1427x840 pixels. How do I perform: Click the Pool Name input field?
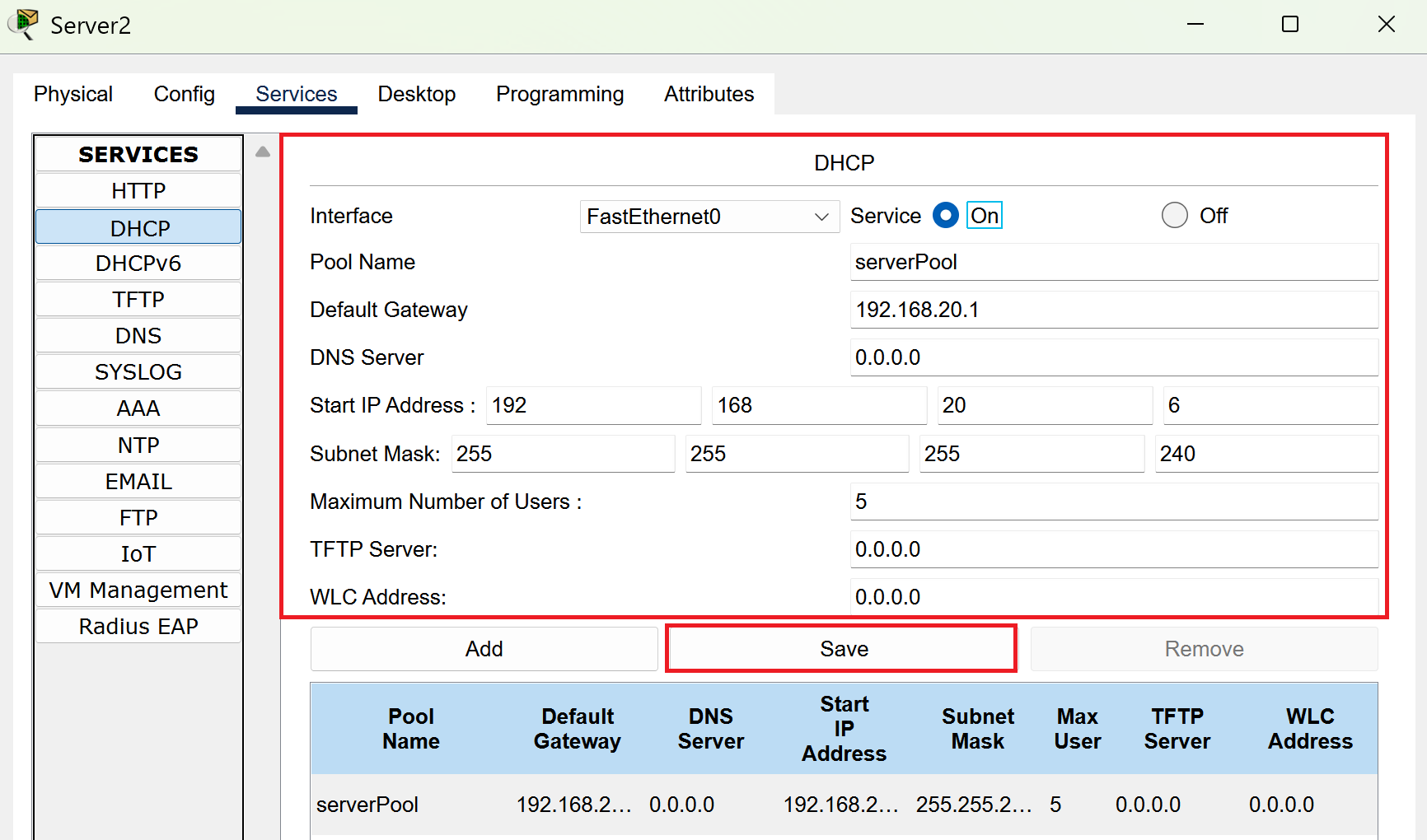coord(1114,262)
